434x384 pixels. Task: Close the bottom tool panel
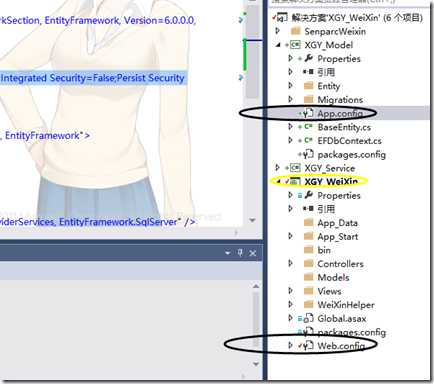(253, 253)
